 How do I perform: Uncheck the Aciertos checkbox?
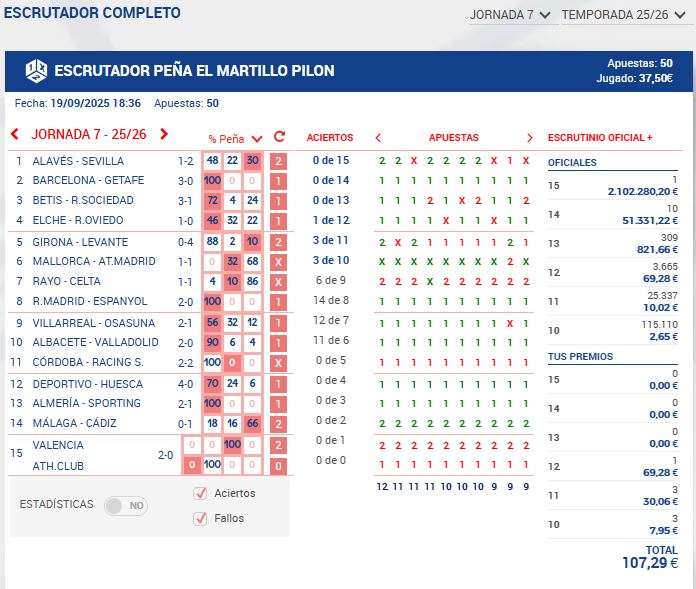coord(200,493)
